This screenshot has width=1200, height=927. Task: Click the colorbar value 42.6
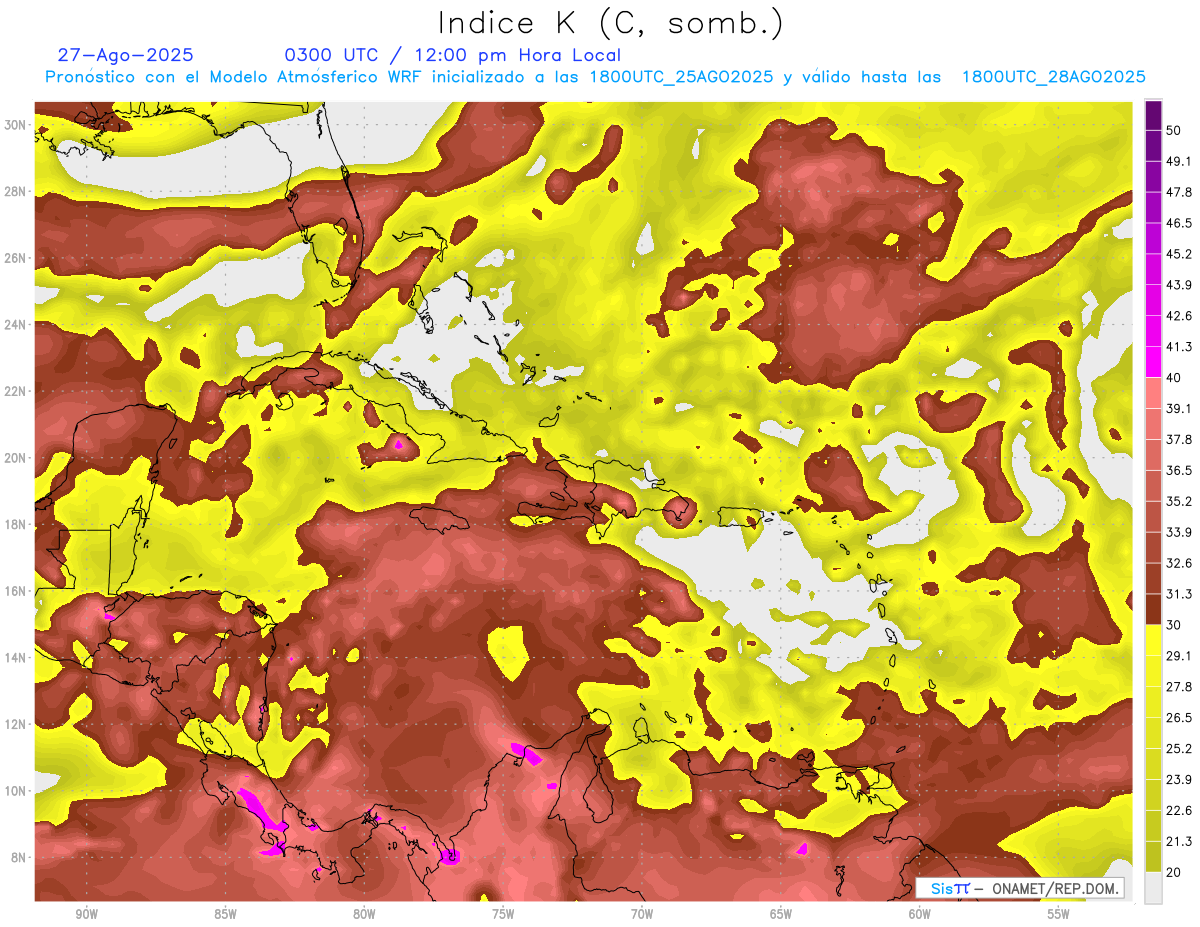click(x=1179, y=316)
